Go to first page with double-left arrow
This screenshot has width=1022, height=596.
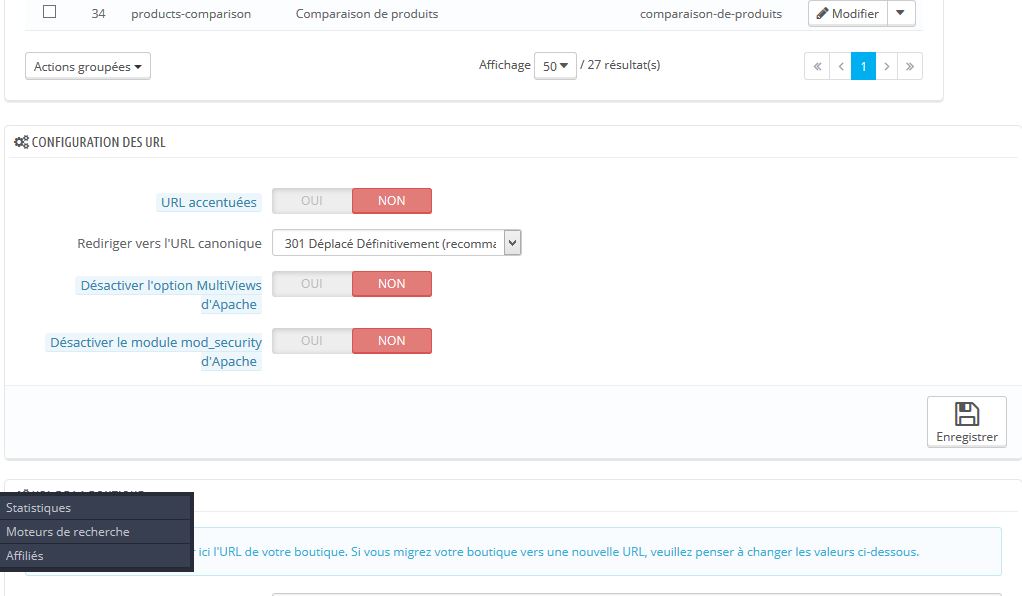pyautogui.click(x=817, y=67)
